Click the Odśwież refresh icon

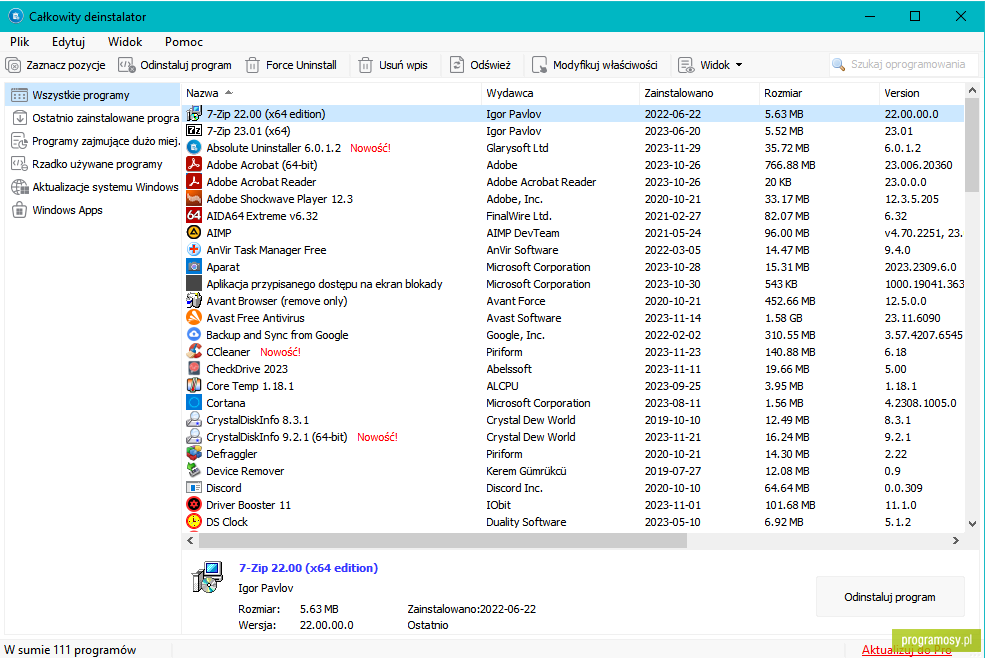(457, 65)
